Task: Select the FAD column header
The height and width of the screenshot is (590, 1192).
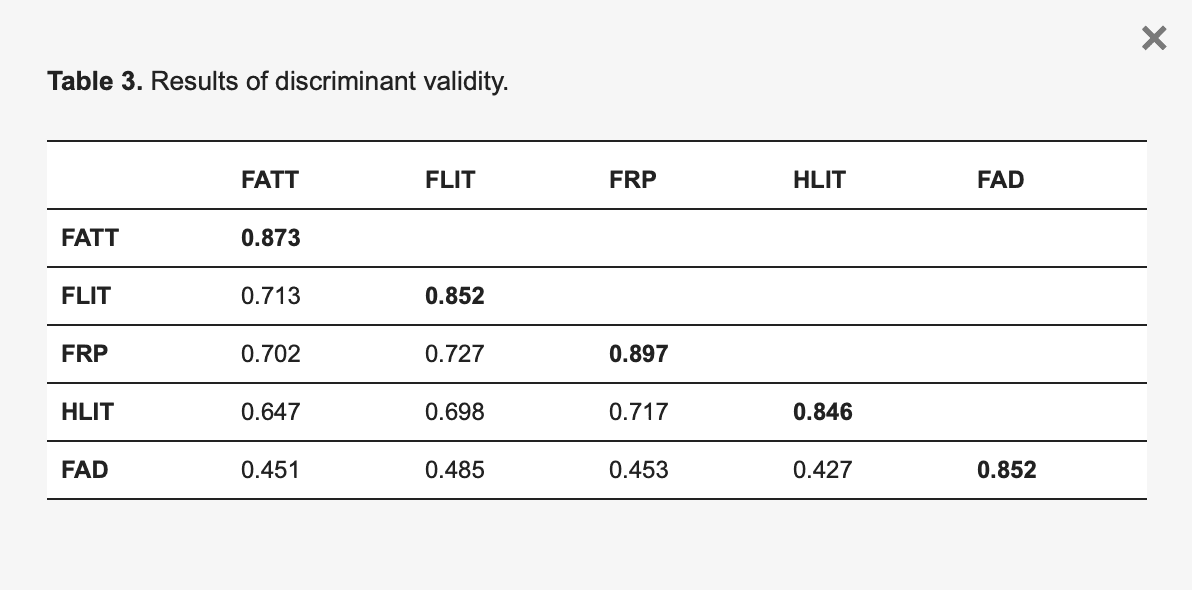Action: [x=1001, y=180]
